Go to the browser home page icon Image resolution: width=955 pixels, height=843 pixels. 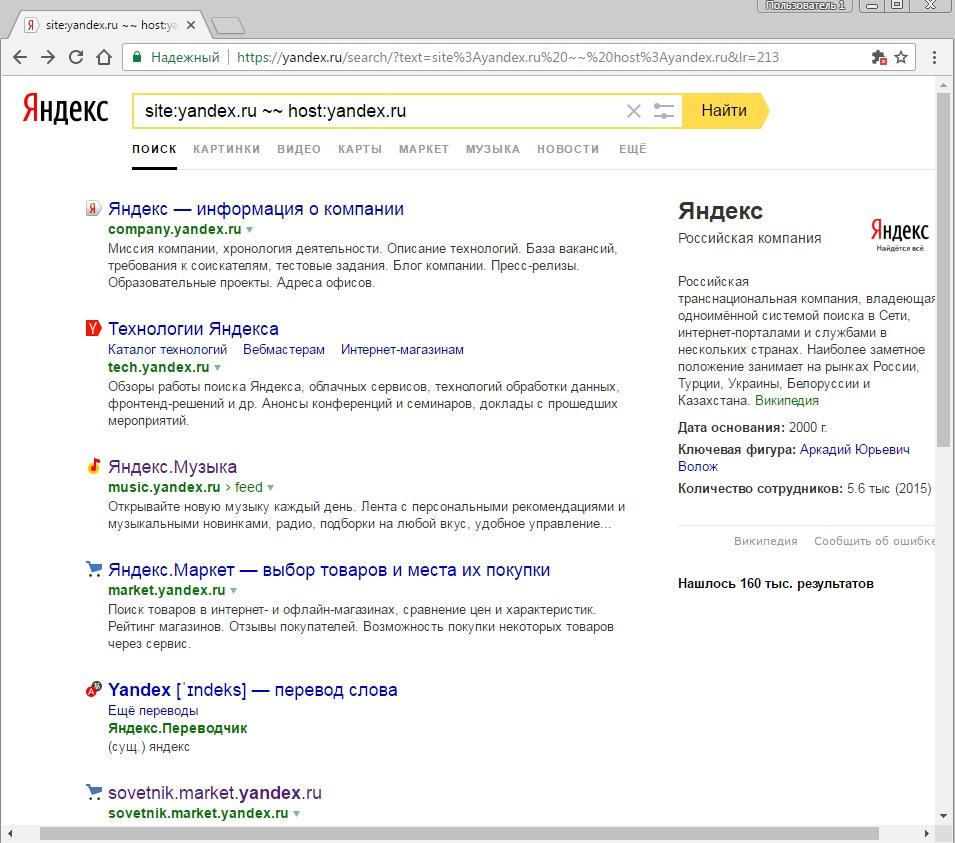[x=104, y=57]
